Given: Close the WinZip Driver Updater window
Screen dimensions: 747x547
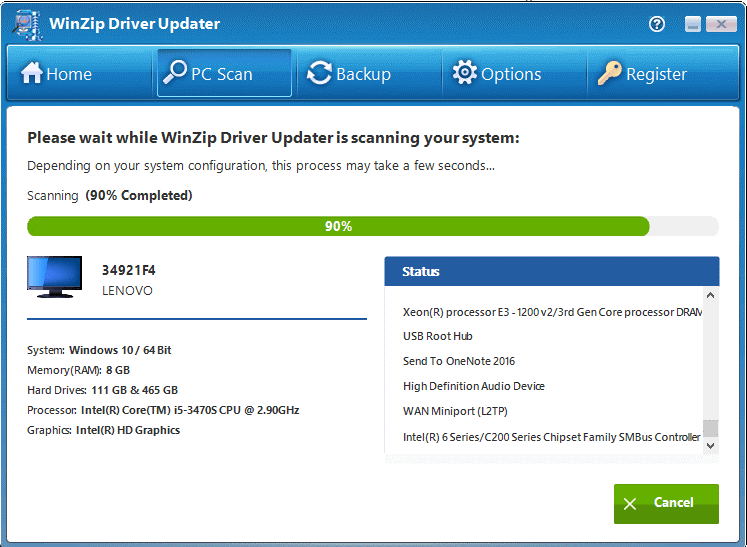Looking at the screenshot, I should (721, 24).
